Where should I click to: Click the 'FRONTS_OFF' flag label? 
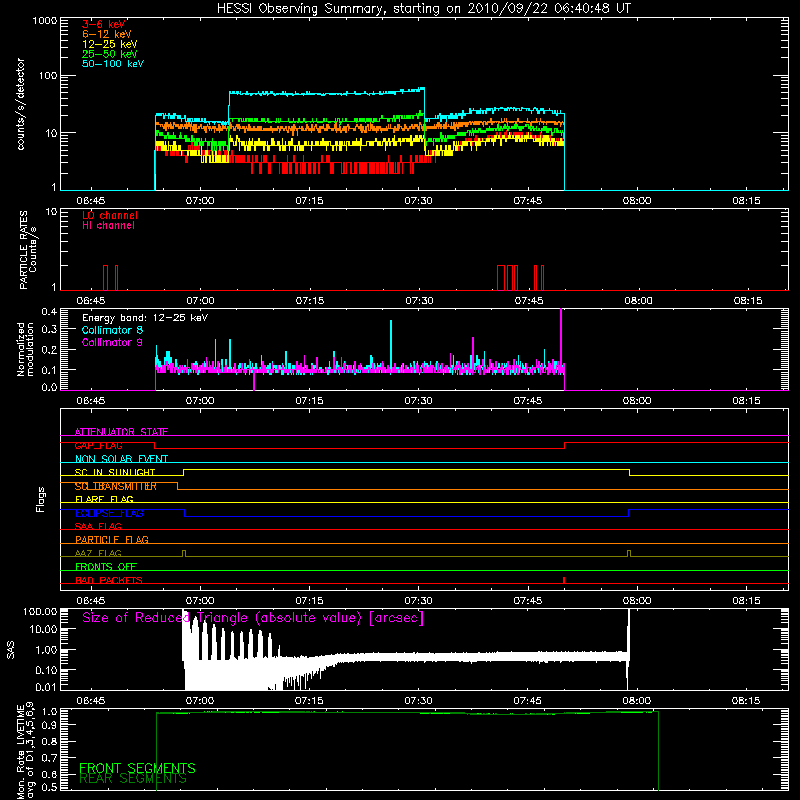click(106, 567)
